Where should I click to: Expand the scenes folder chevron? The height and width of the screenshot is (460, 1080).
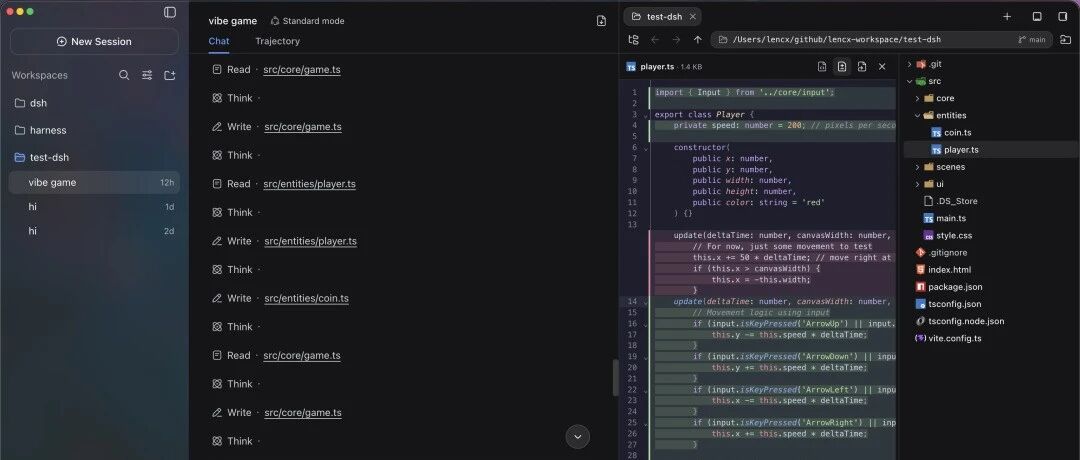click(x=917, y=167)
